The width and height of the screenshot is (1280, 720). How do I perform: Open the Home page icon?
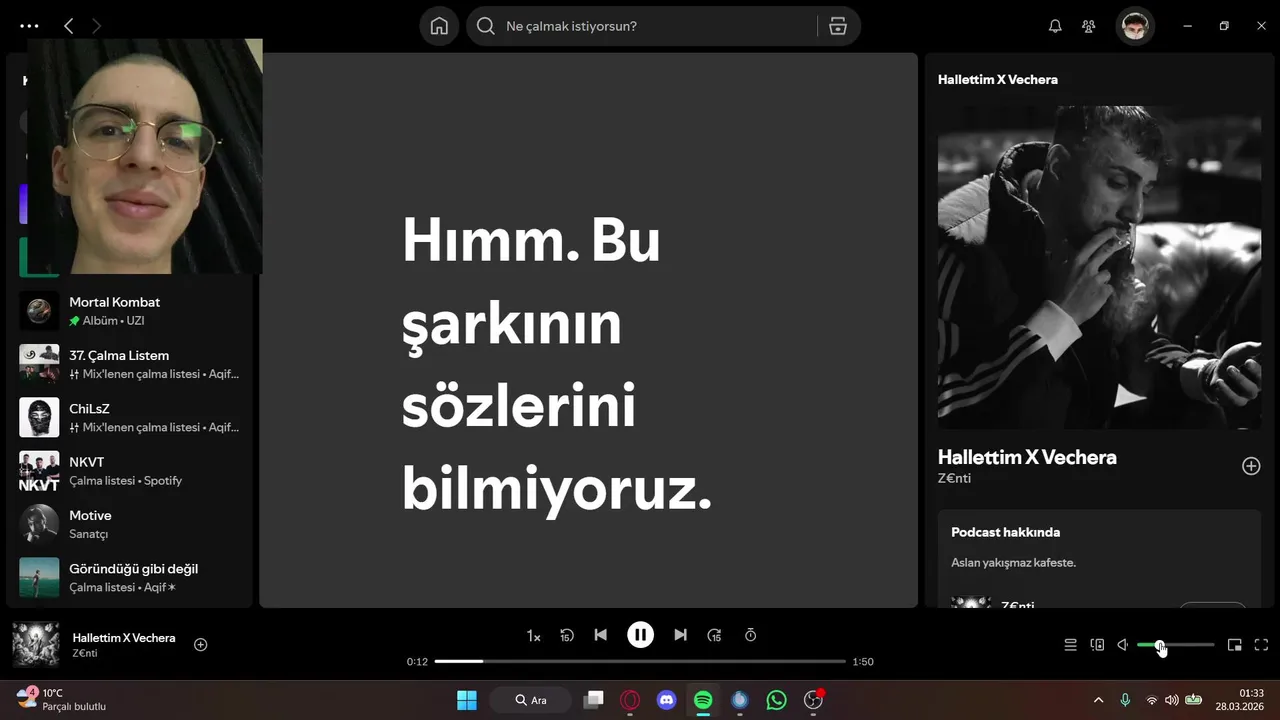coord(439,26)
